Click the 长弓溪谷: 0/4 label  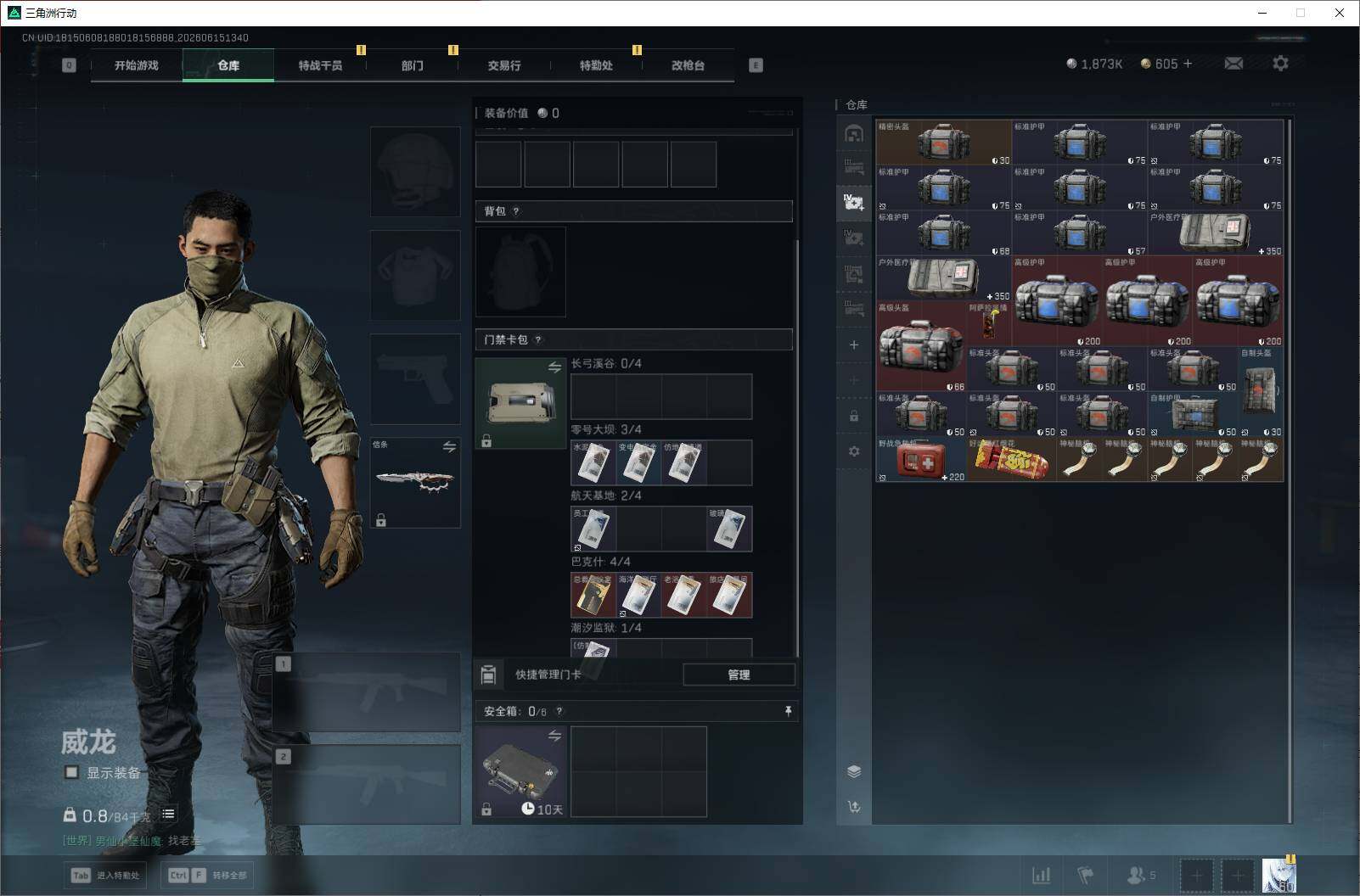pyautogui.click(x=606, y=363)
